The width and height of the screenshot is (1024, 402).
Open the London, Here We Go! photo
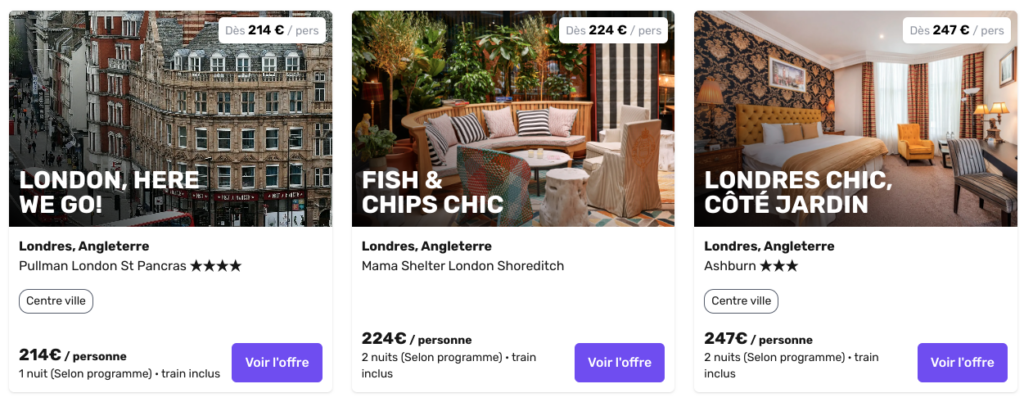point(170,119)
